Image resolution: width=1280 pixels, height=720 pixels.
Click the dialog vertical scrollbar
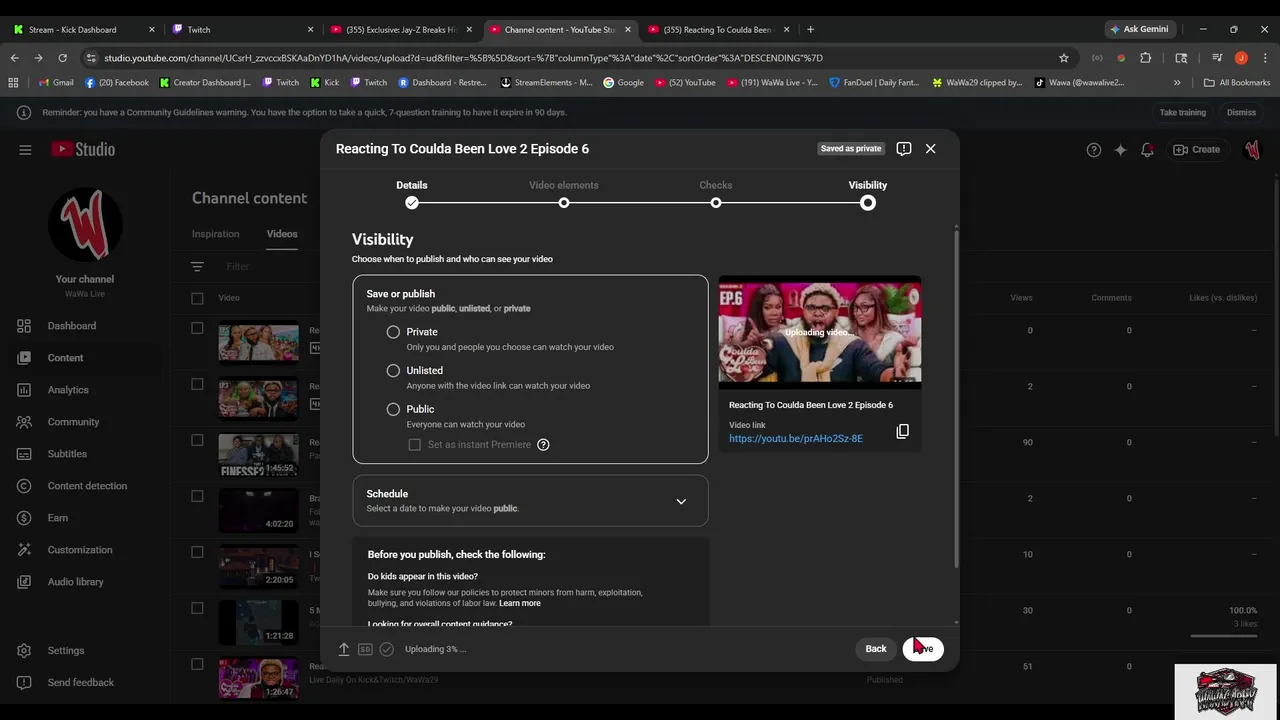(x=957, y=400)
